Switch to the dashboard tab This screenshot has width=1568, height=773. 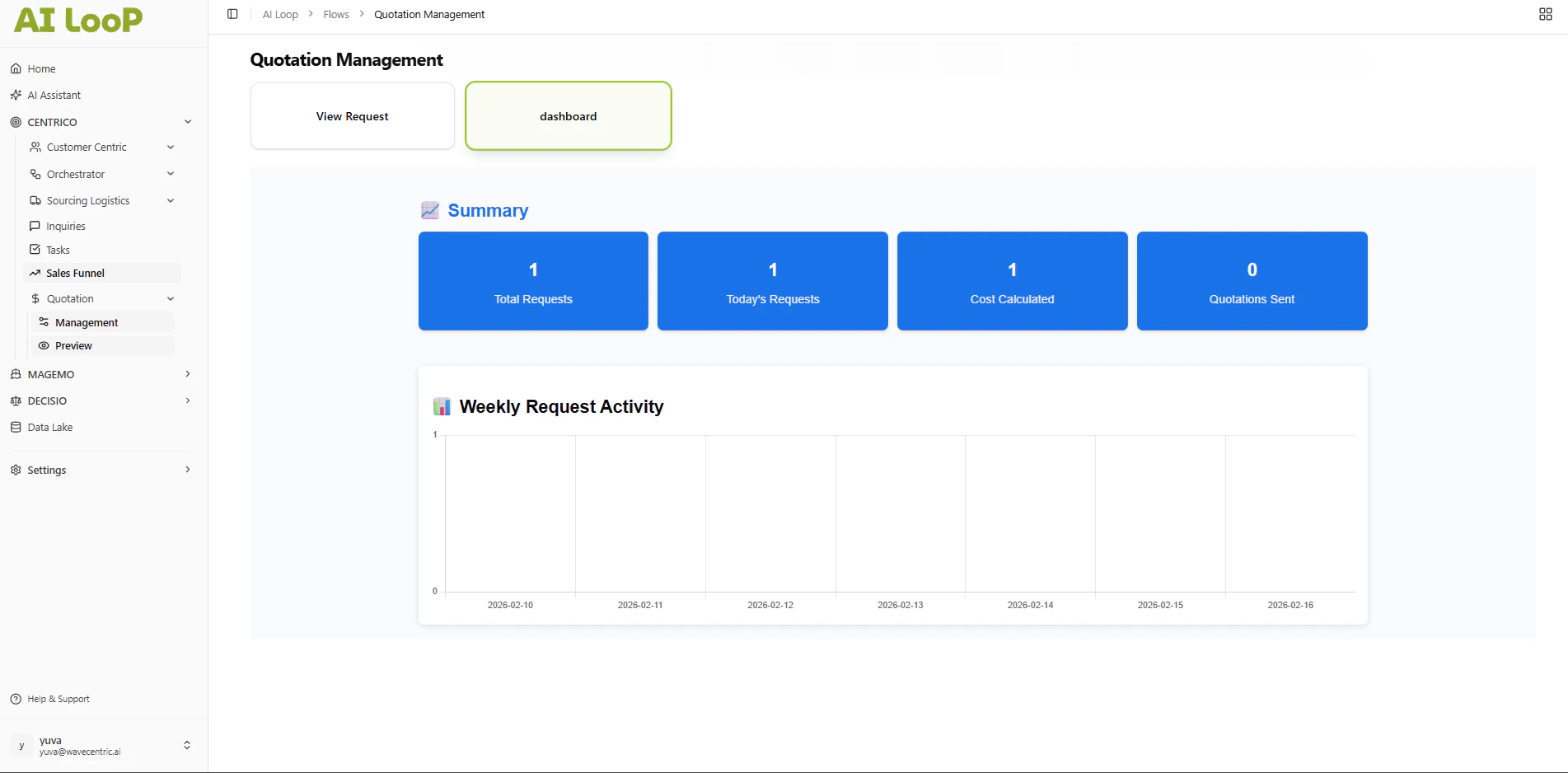pyautogui.click(x=568, y=116)
